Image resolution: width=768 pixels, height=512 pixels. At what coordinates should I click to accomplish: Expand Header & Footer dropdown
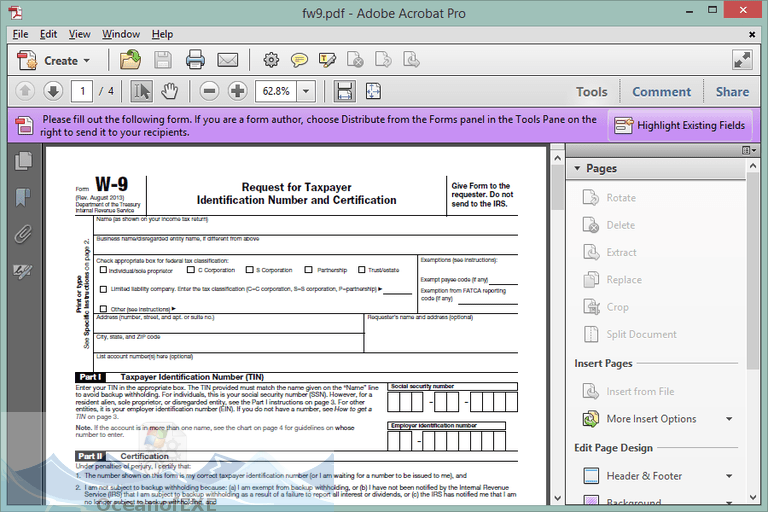[729, 476]
